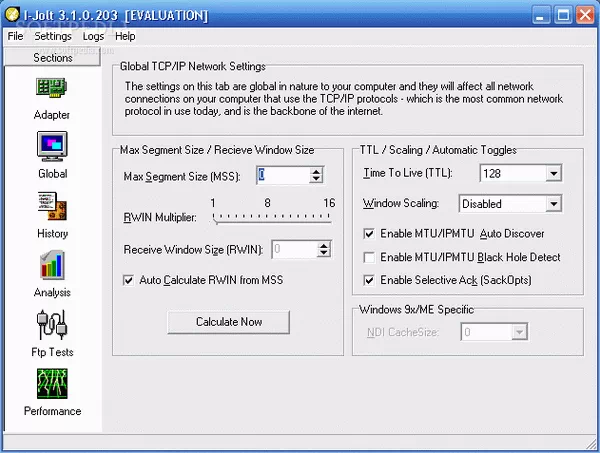Screen dimensions: 600x453
Task: Expand the Window Scaling dropdown
Action: (x=553, y=204)
